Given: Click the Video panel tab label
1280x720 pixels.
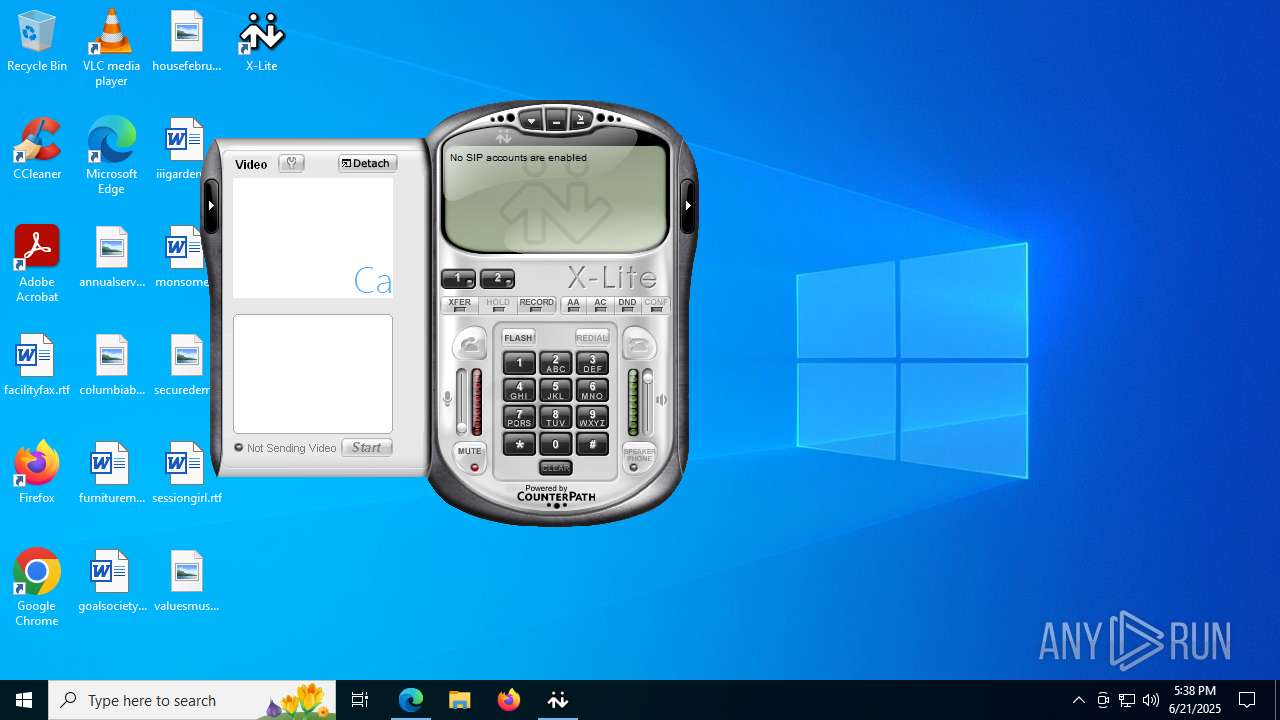Looking at the screenshot, I should tap(251, 164).
